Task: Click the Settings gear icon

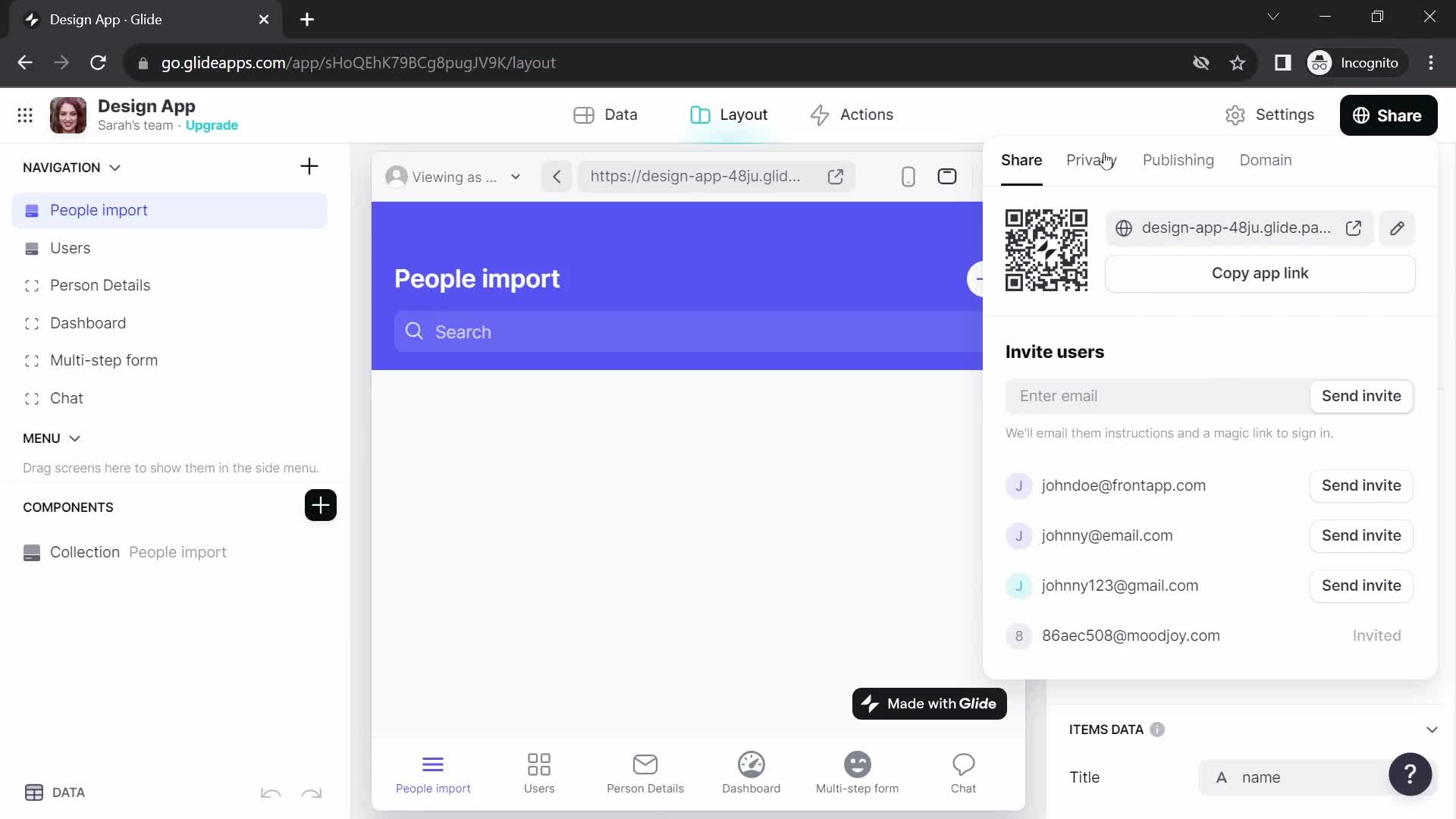Action: tap(1236, 115)
